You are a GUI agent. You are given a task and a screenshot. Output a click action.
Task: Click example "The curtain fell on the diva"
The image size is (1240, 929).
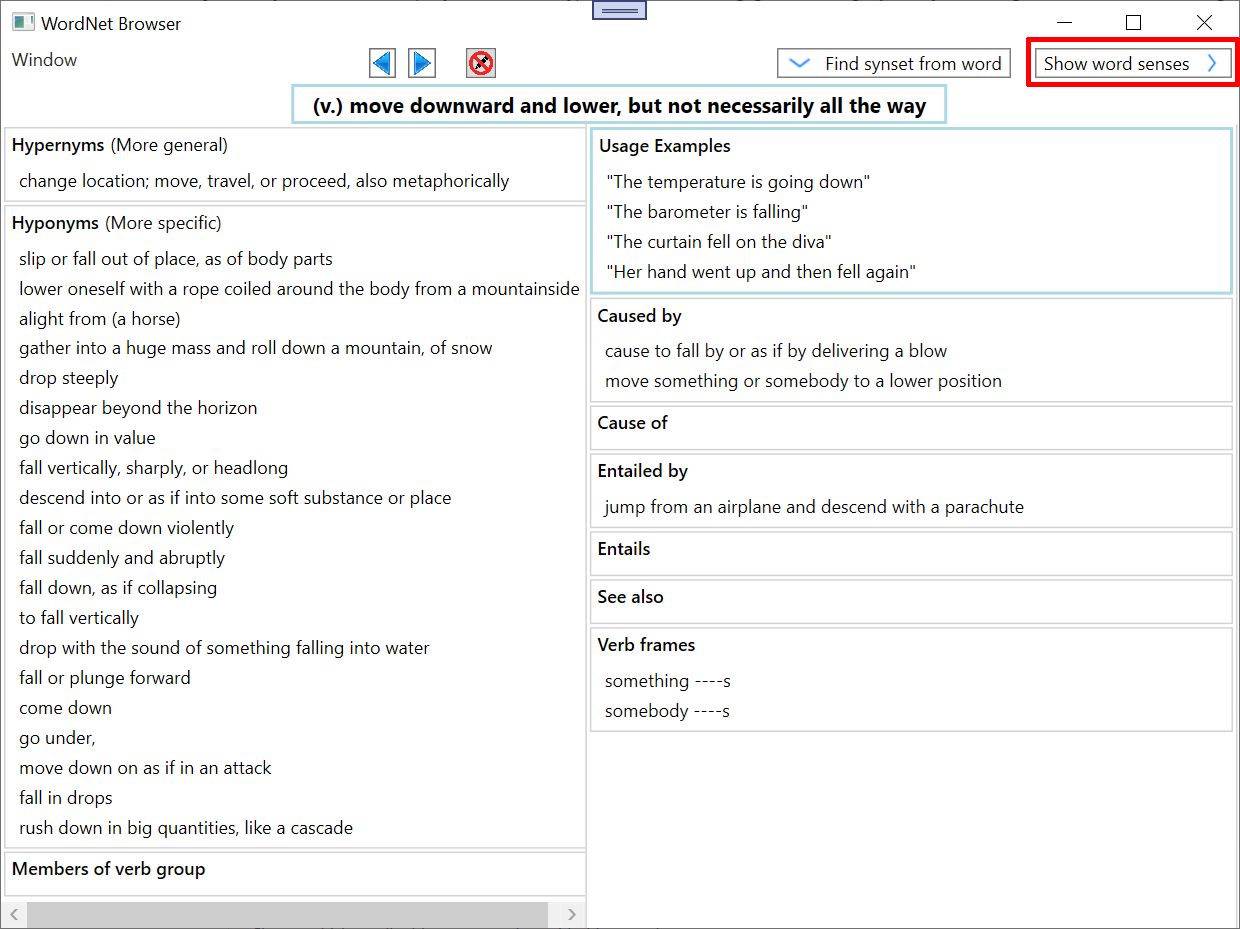[719, 242]
